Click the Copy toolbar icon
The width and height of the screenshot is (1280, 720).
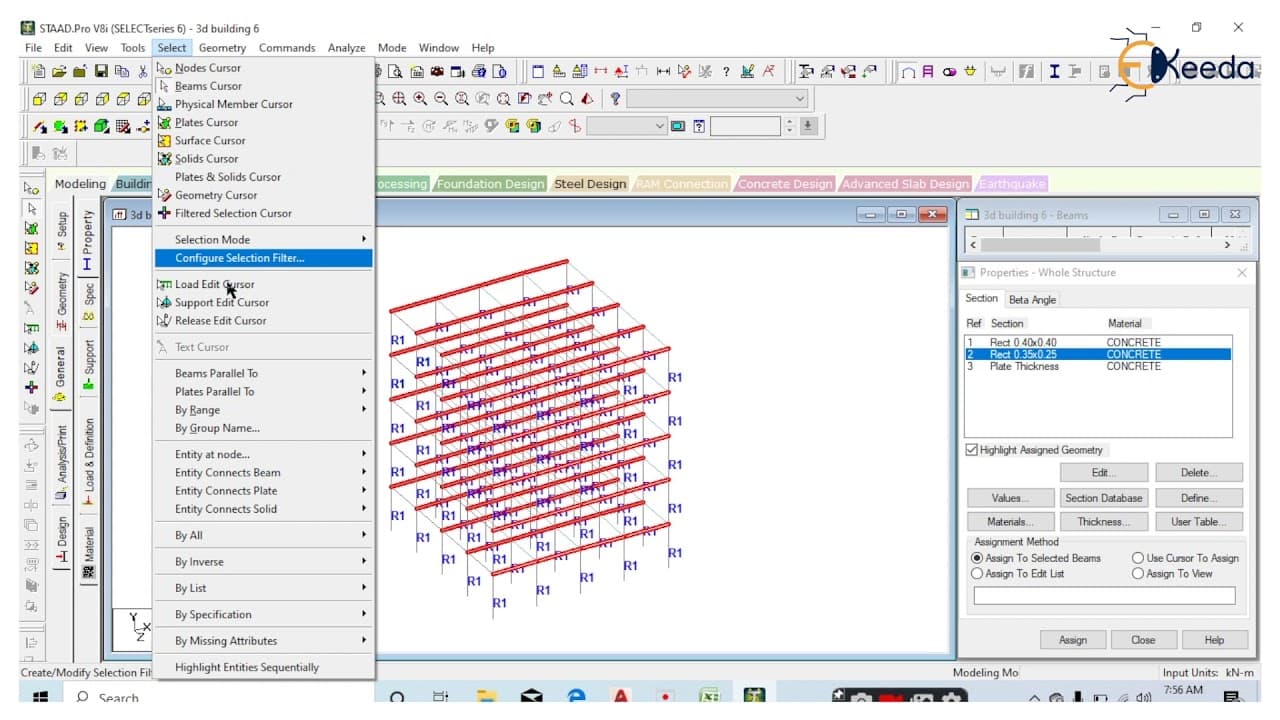click(122, 72)
